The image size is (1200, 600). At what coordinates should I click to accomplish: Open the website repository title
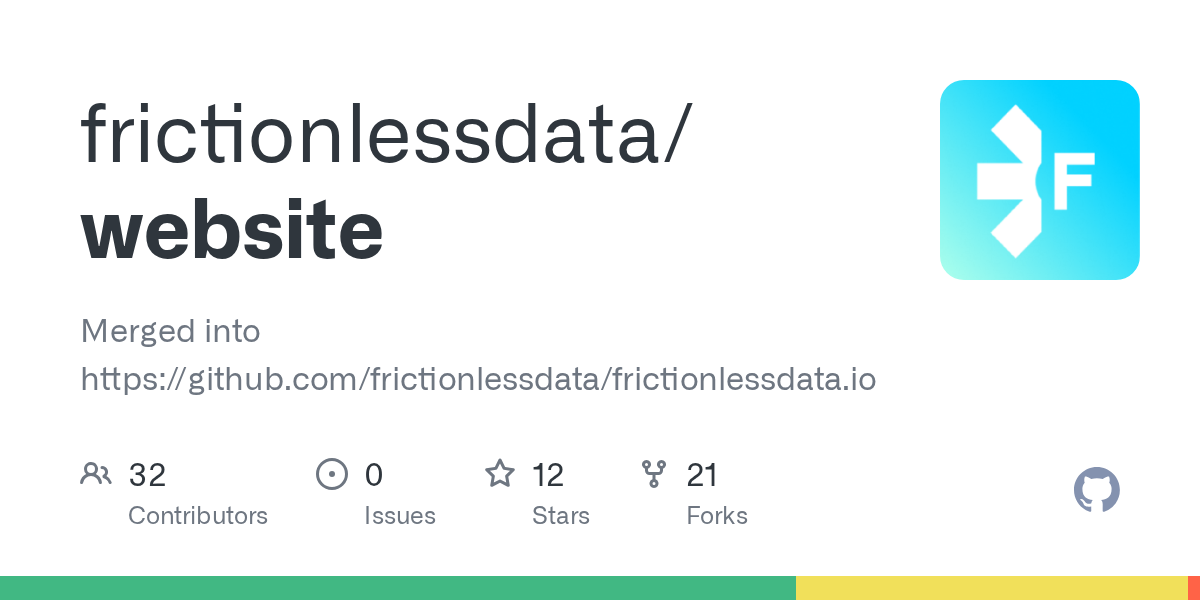[x=232, y=230]
